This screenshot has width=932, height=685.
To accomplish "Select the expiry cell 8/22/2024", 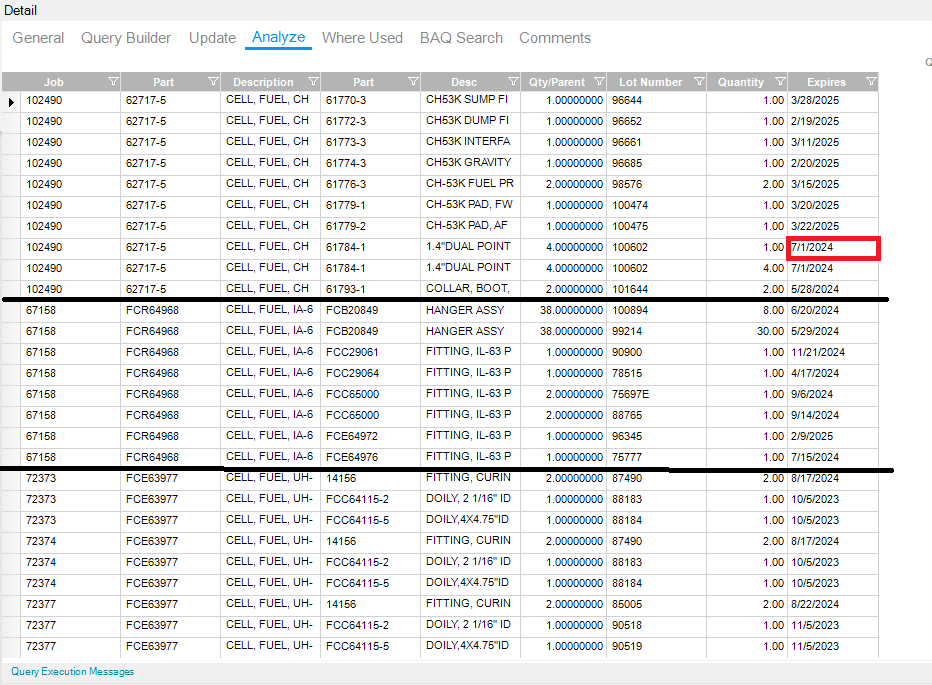I will click(x=833, y=604).
